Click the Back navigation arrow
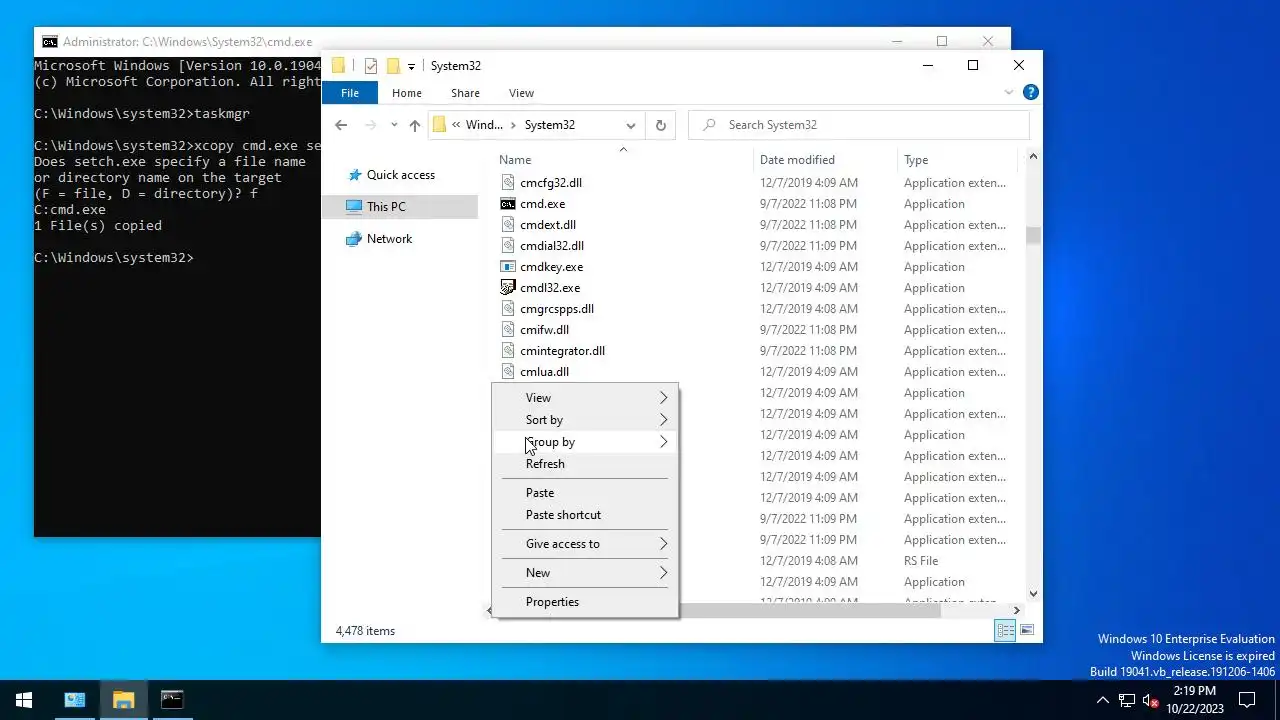 click(341, 125)
